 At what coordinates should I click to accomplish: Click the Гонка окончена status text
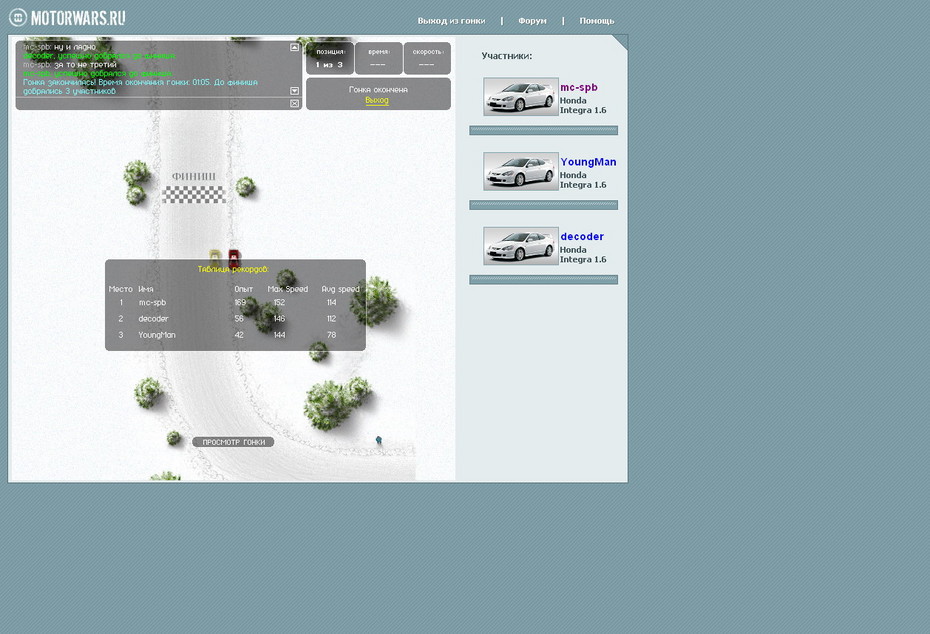378,90
